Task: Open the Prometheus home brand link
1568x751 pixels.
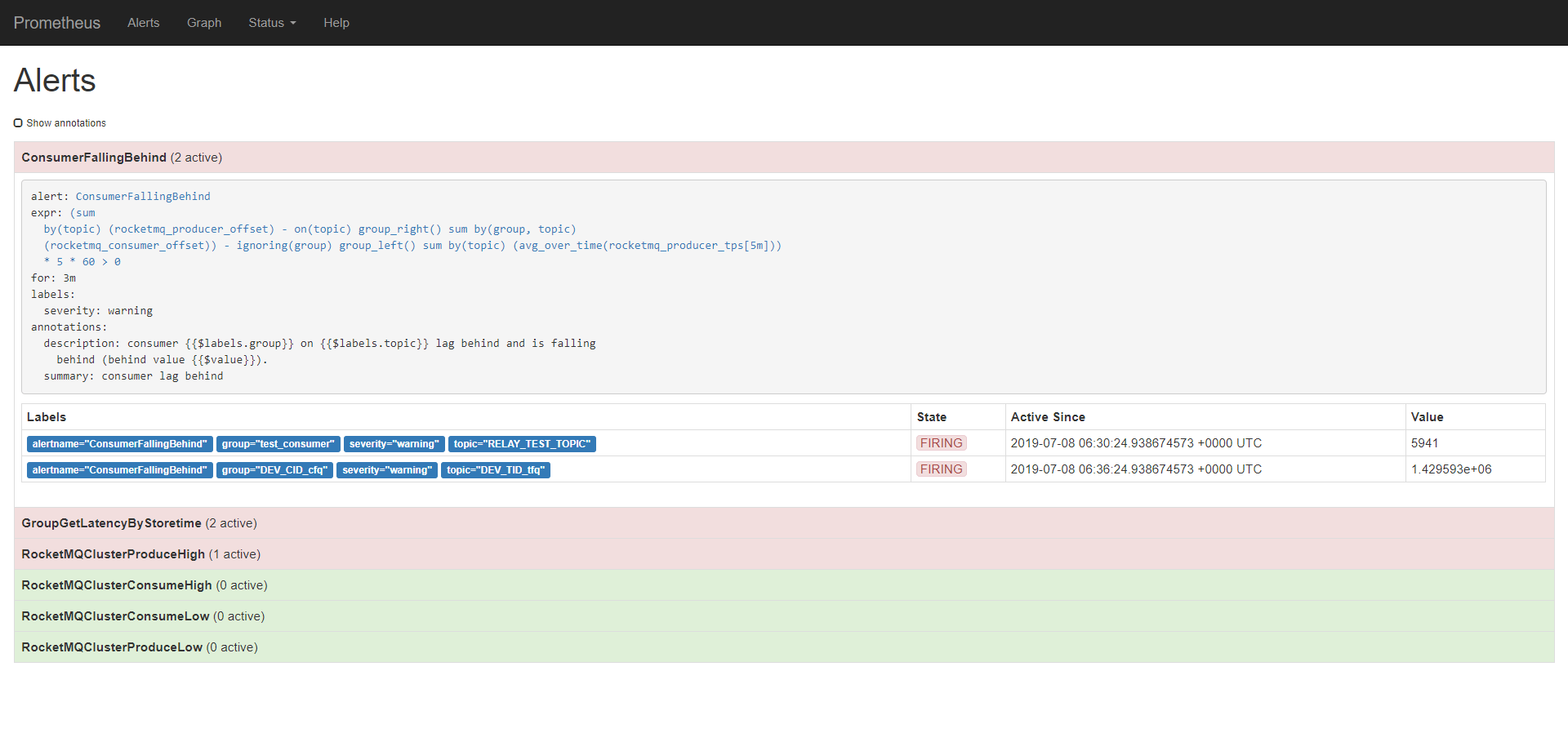Action: pos(57,23)
